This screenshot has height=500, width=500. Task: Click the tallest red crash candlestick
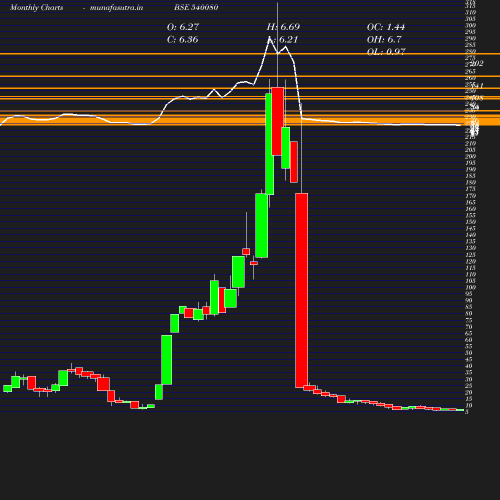[x=302, y=290]
